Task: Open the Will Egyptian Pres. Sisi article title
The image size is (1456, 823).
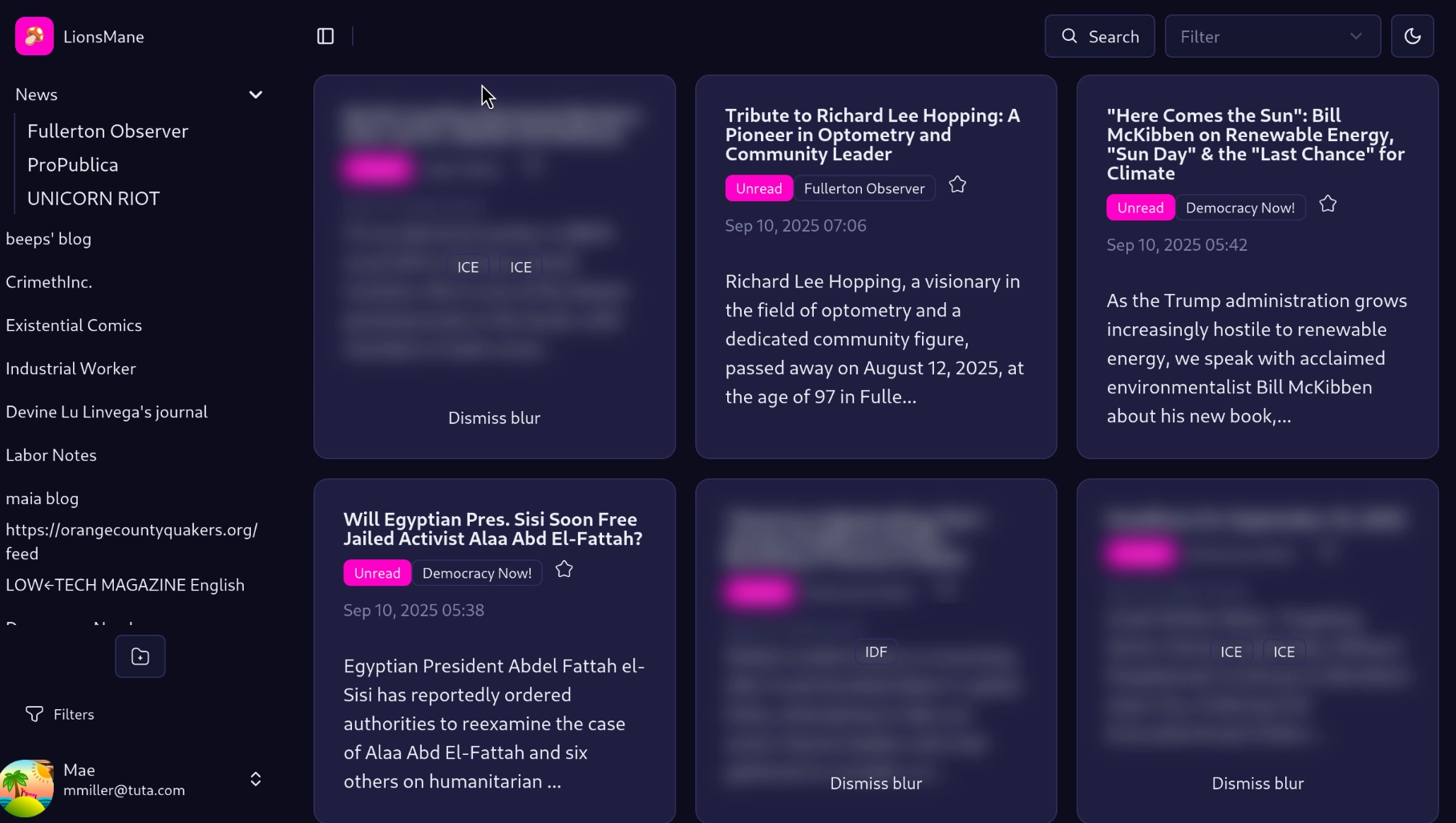Action: 493,529
